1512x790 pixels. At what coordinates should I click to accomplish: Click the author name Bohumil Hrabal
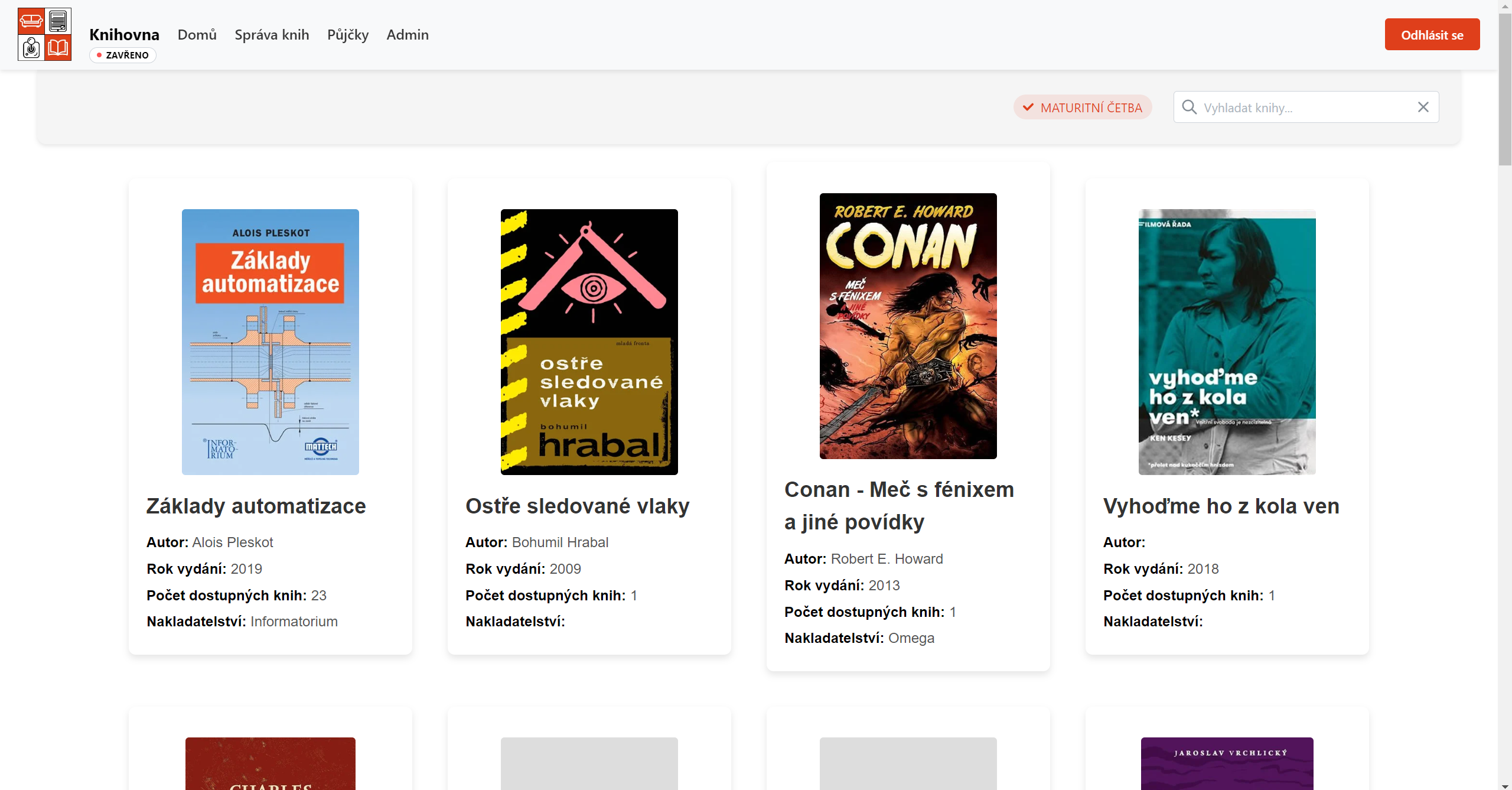point(560,542)
